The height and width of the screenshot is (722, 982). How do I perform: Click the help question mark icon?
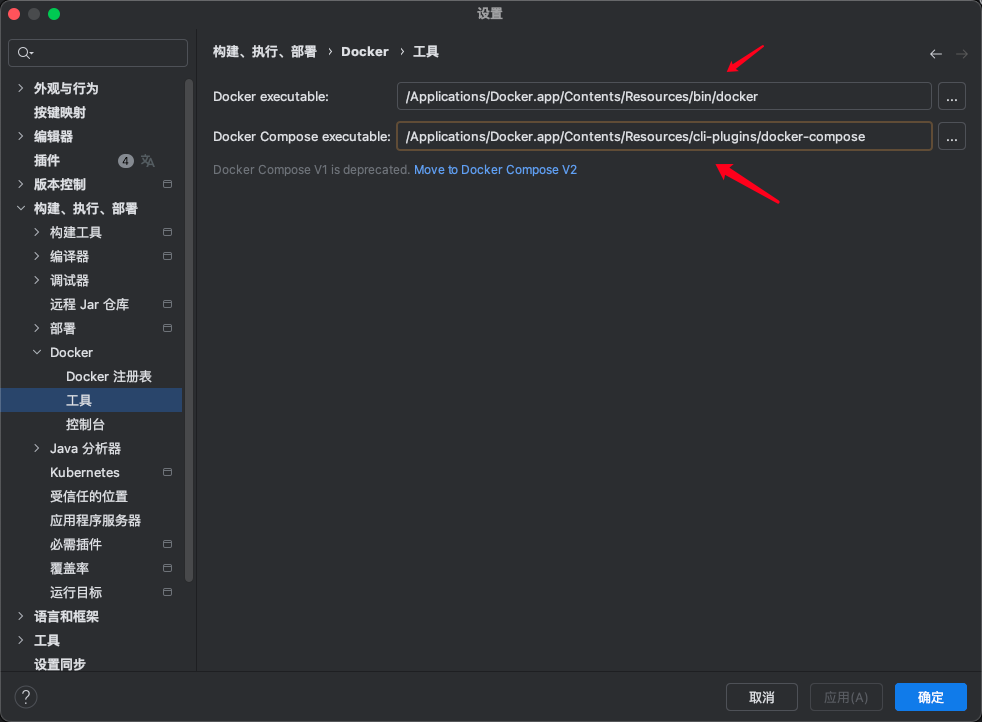pos(26,696)
